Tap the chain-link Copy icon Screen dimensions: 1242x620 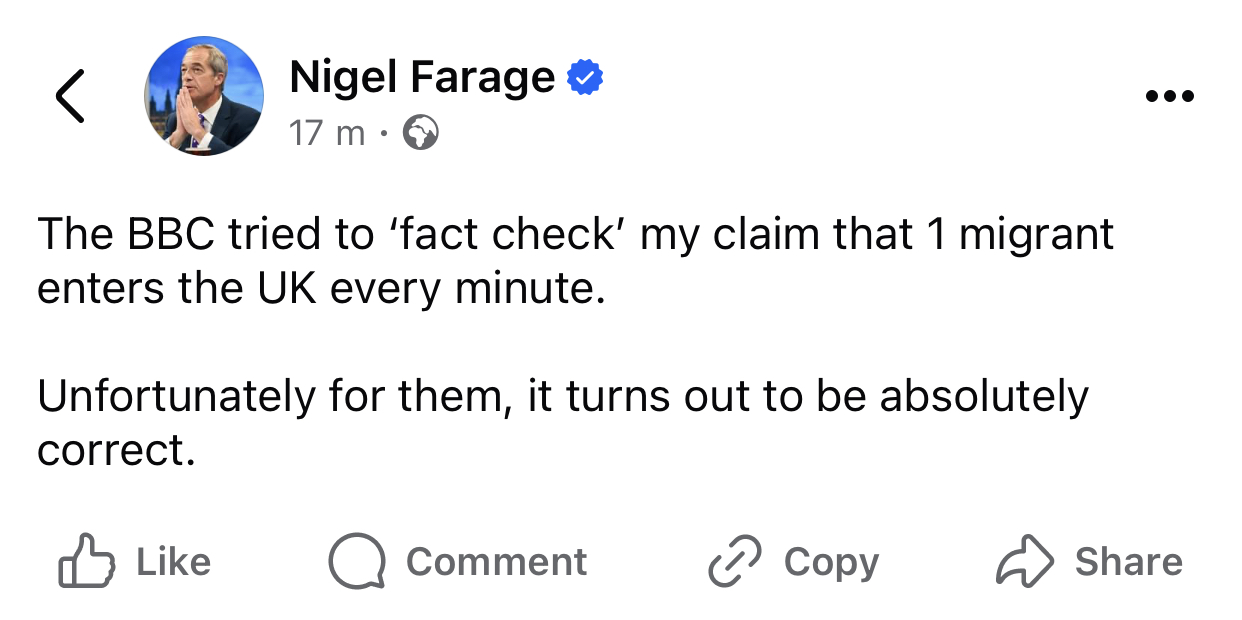[735, 561]
